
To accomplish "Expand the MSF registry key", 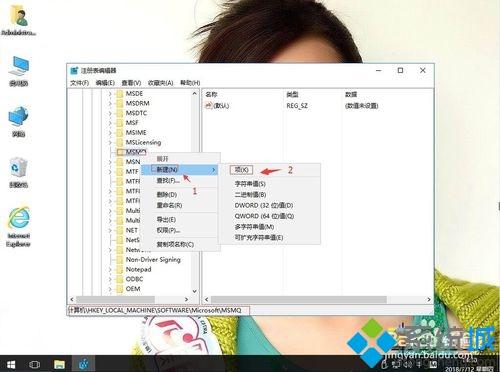I will [x=110, y=123].
